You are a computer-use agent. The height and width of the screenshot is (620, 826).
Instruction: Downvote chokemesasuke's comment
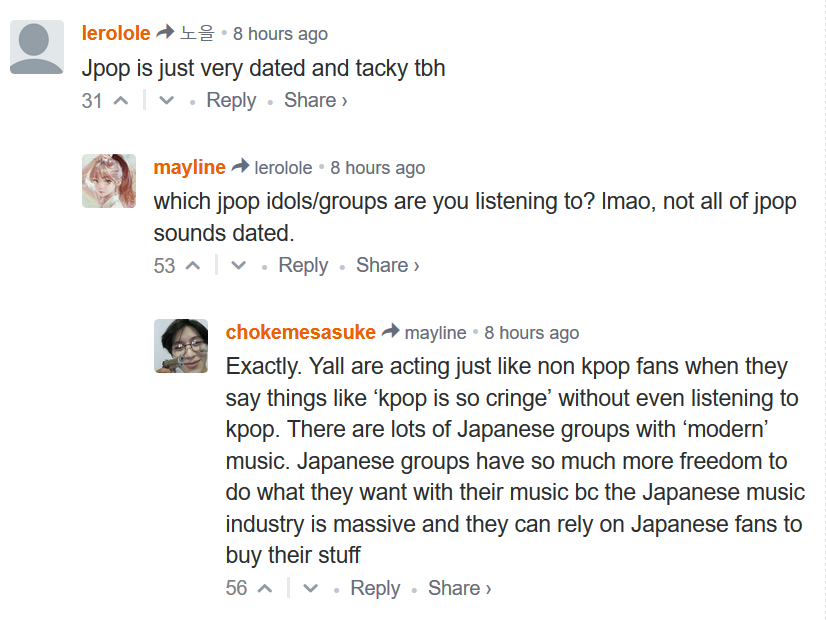click(310, 589)
